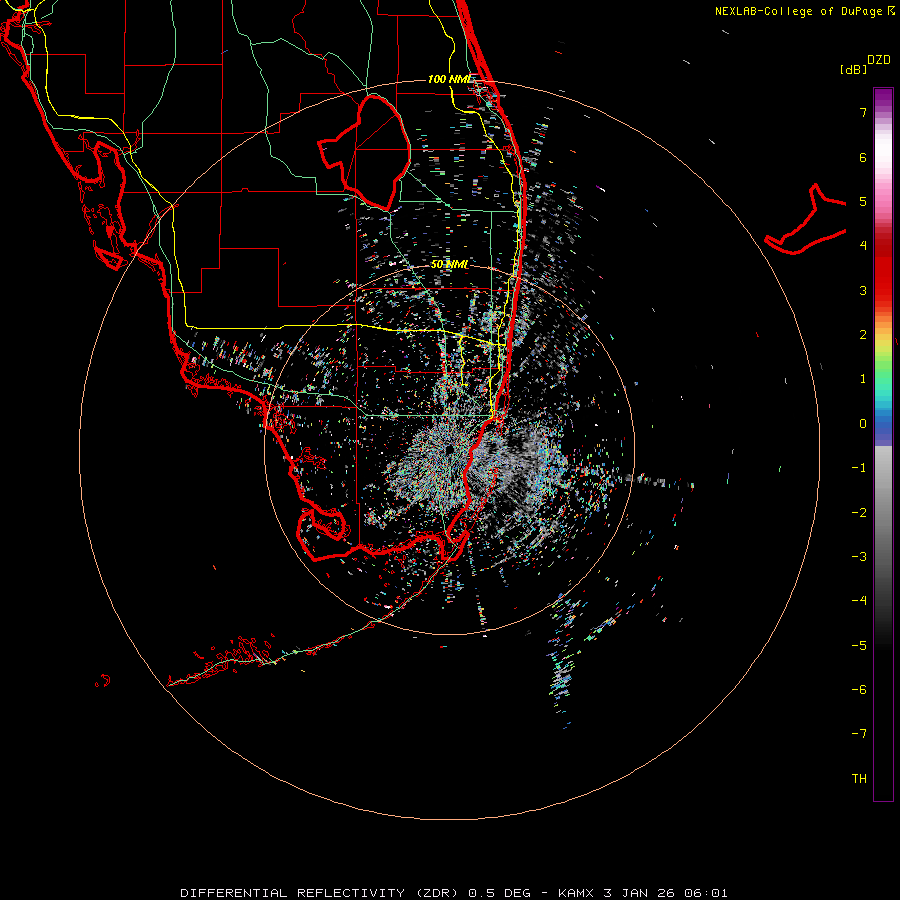
Task: Click the 2 value on the scale
Action: (863, 335)
